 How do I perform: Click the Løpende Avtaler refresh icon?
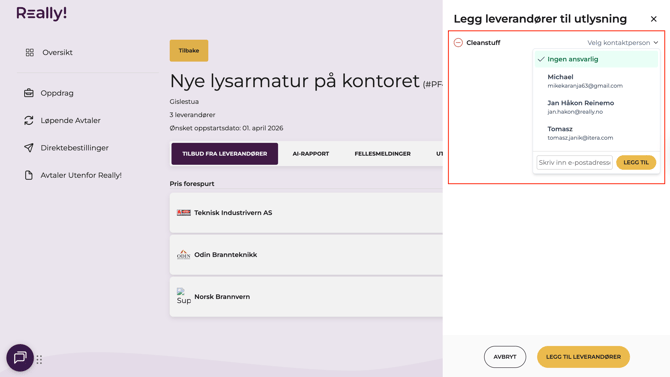pos(29,121)
